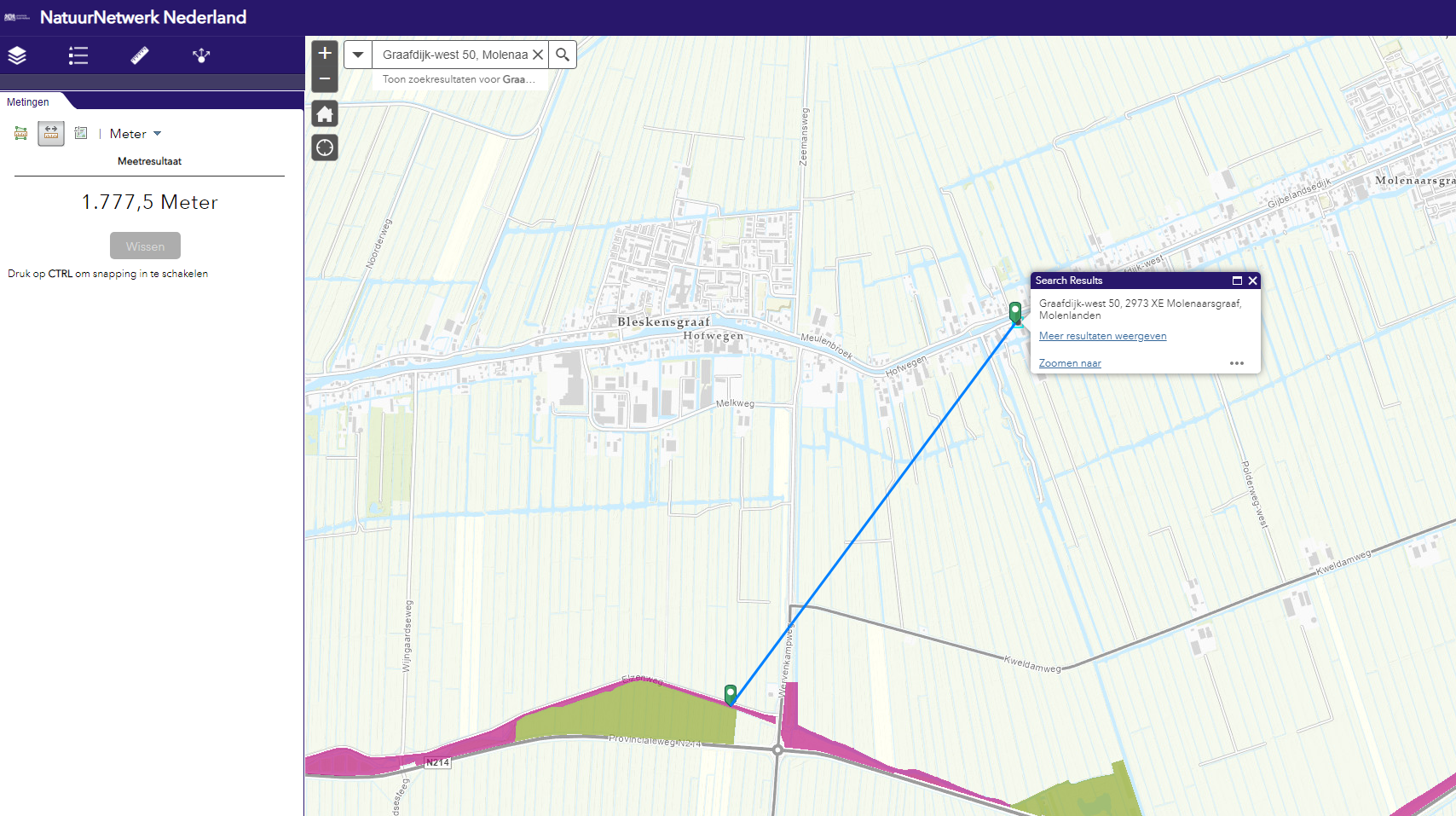Find my current location
Image resolution: width=1456 pixels, height=816 pixels.
(325, 148)
